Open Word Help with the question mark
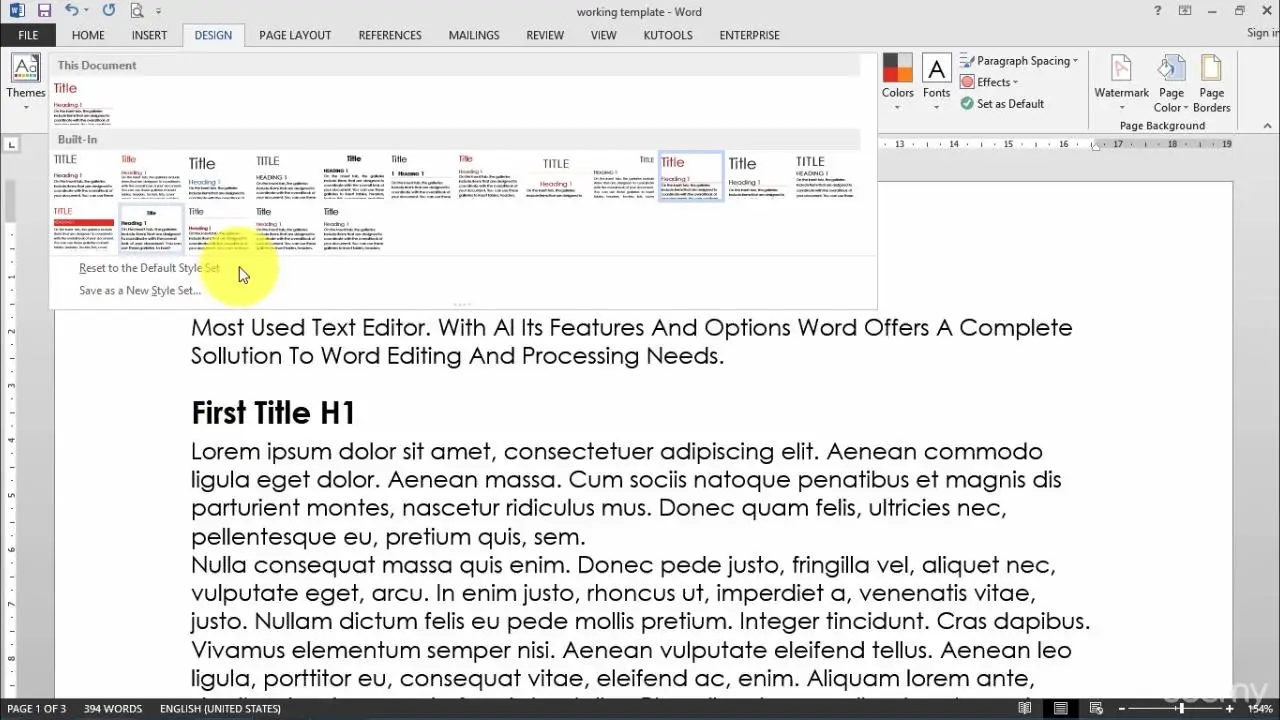This screenshot has width=1280, height=720. pos(1158,11)
